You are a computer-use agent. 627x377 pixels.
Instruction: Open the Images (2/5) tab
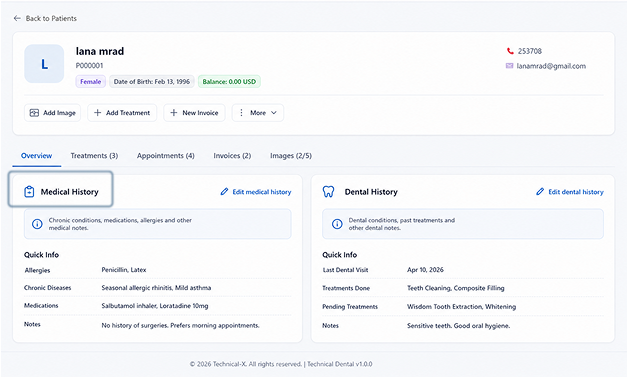coord(291,156)
